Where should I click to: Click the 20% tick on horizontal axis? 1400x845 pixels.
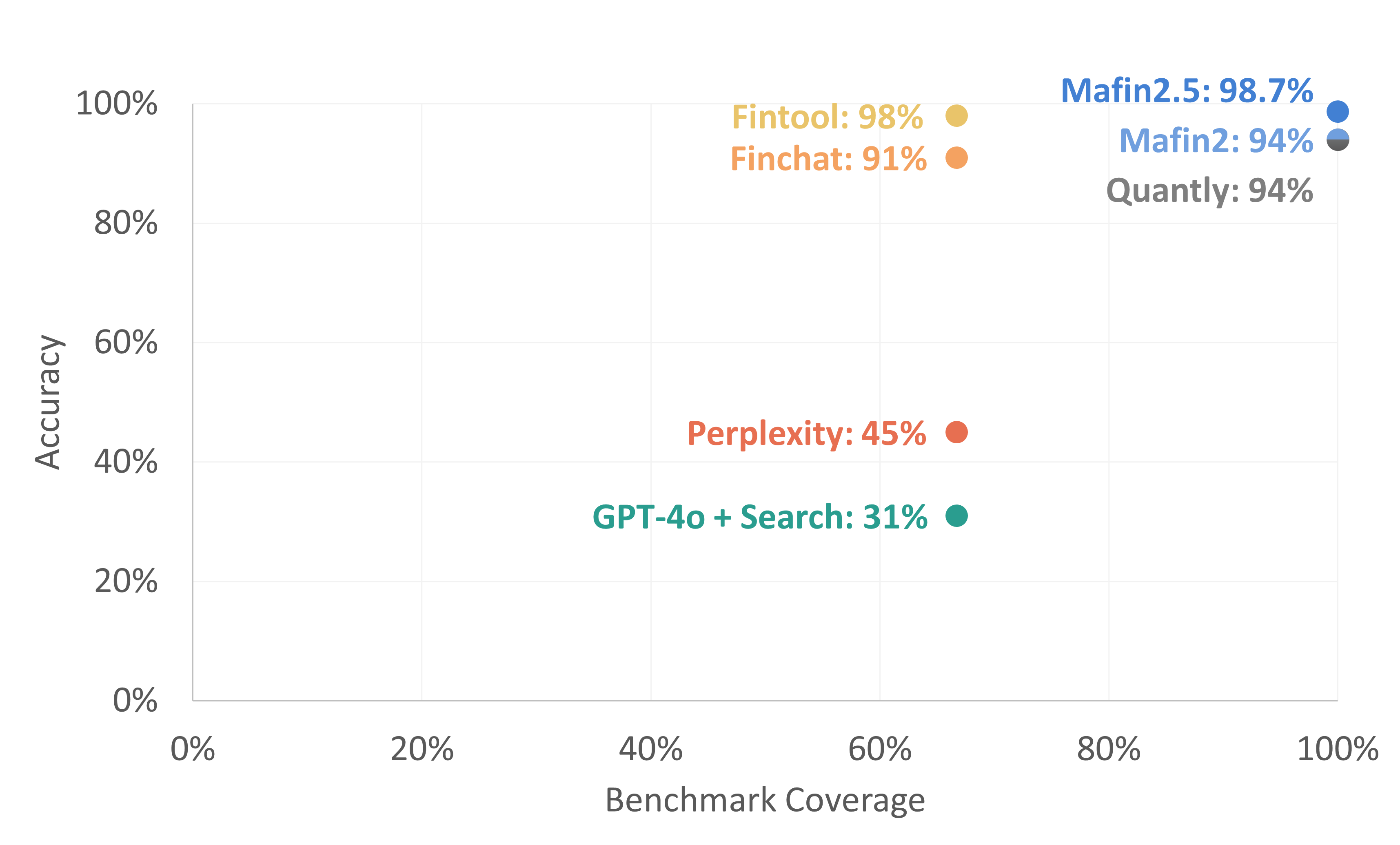422,749
